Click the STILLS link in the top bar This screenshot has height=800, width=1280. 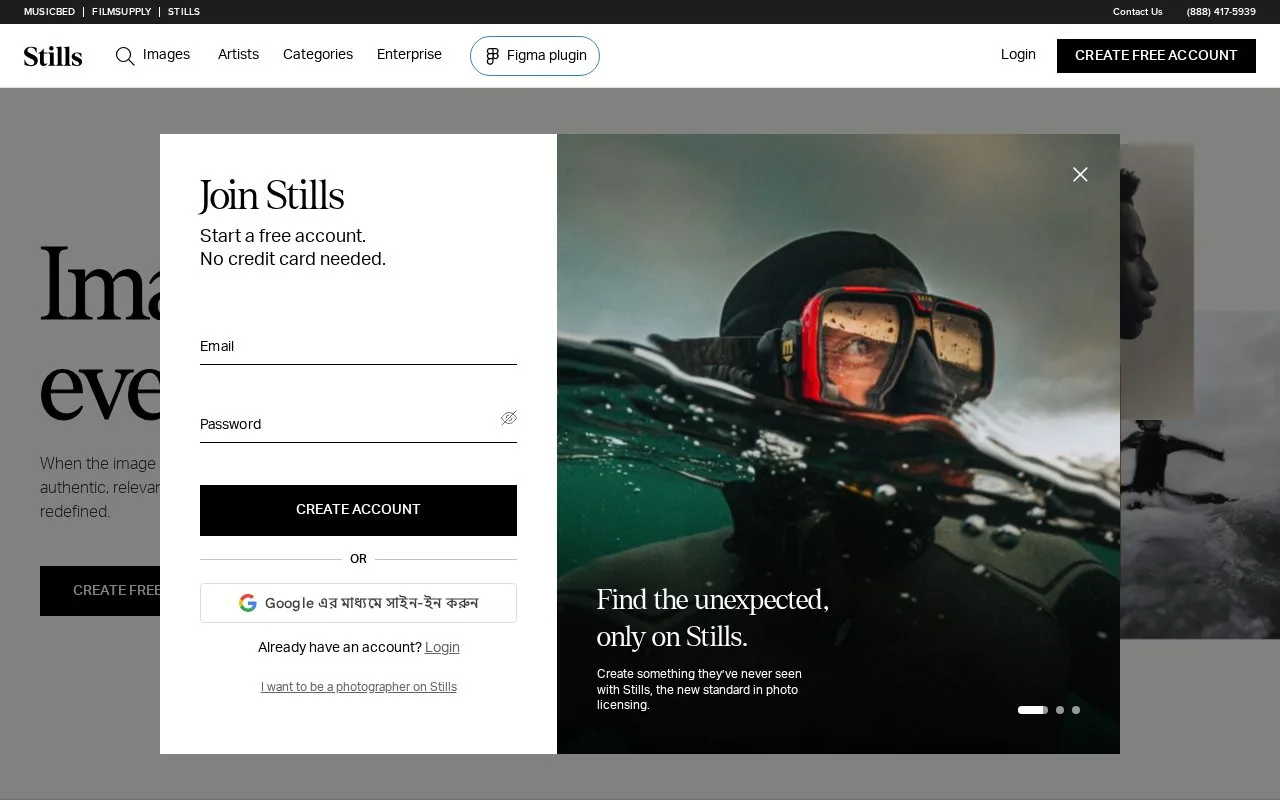pyautogui.click(x=184, y=12)
